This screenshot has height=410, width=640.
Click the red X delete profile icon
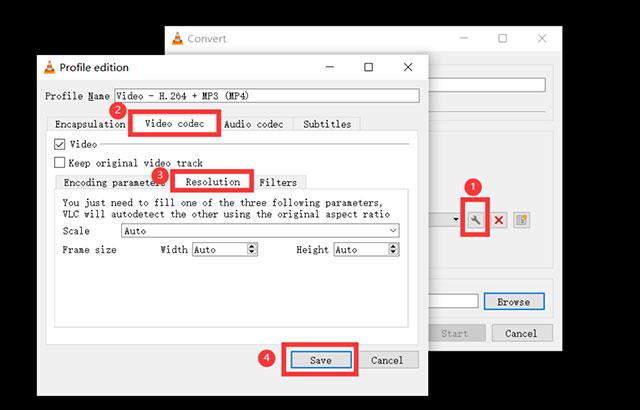point(499,220)
